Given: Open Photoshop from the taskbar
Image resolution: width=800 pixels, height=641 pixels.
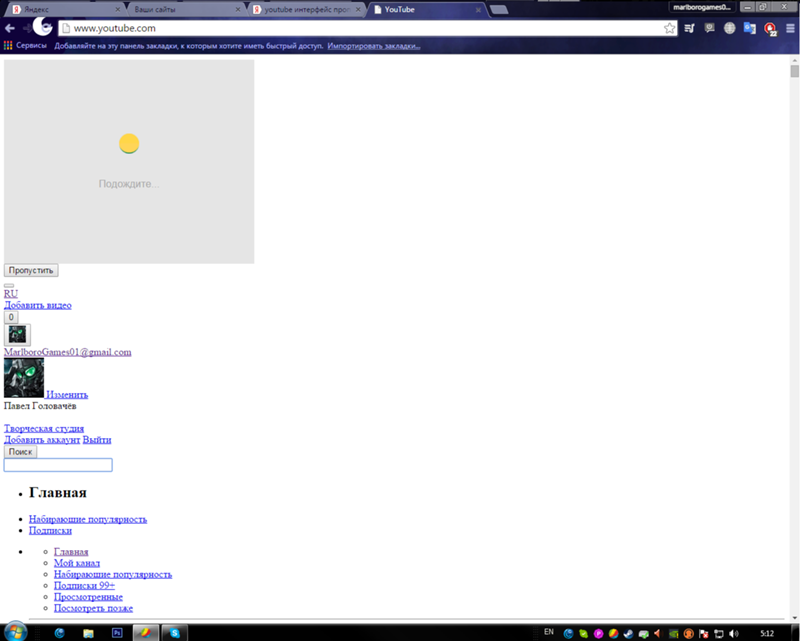Looking at the screenshot, I should coord(117,633).
